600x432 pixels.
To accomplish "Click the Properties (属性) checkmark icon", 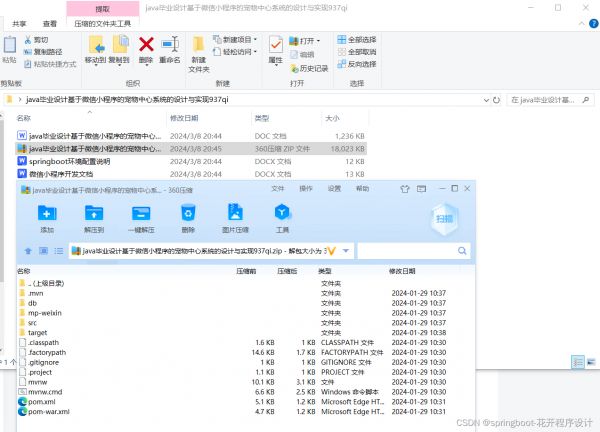I will 276,45.
